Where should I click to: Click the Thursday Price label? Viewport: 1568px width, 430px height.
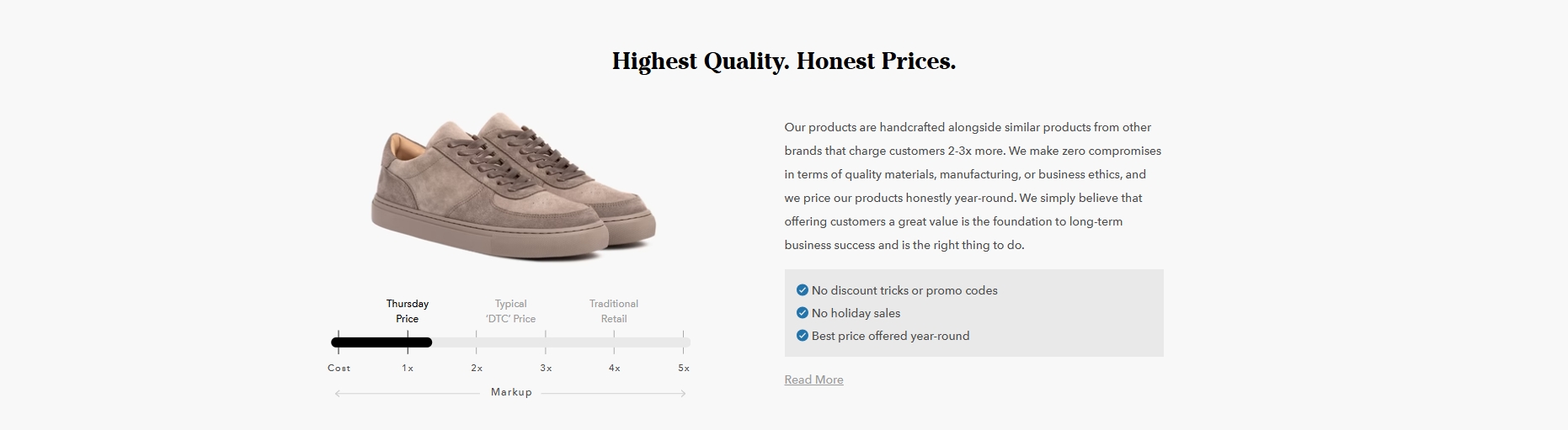(408, 311)
